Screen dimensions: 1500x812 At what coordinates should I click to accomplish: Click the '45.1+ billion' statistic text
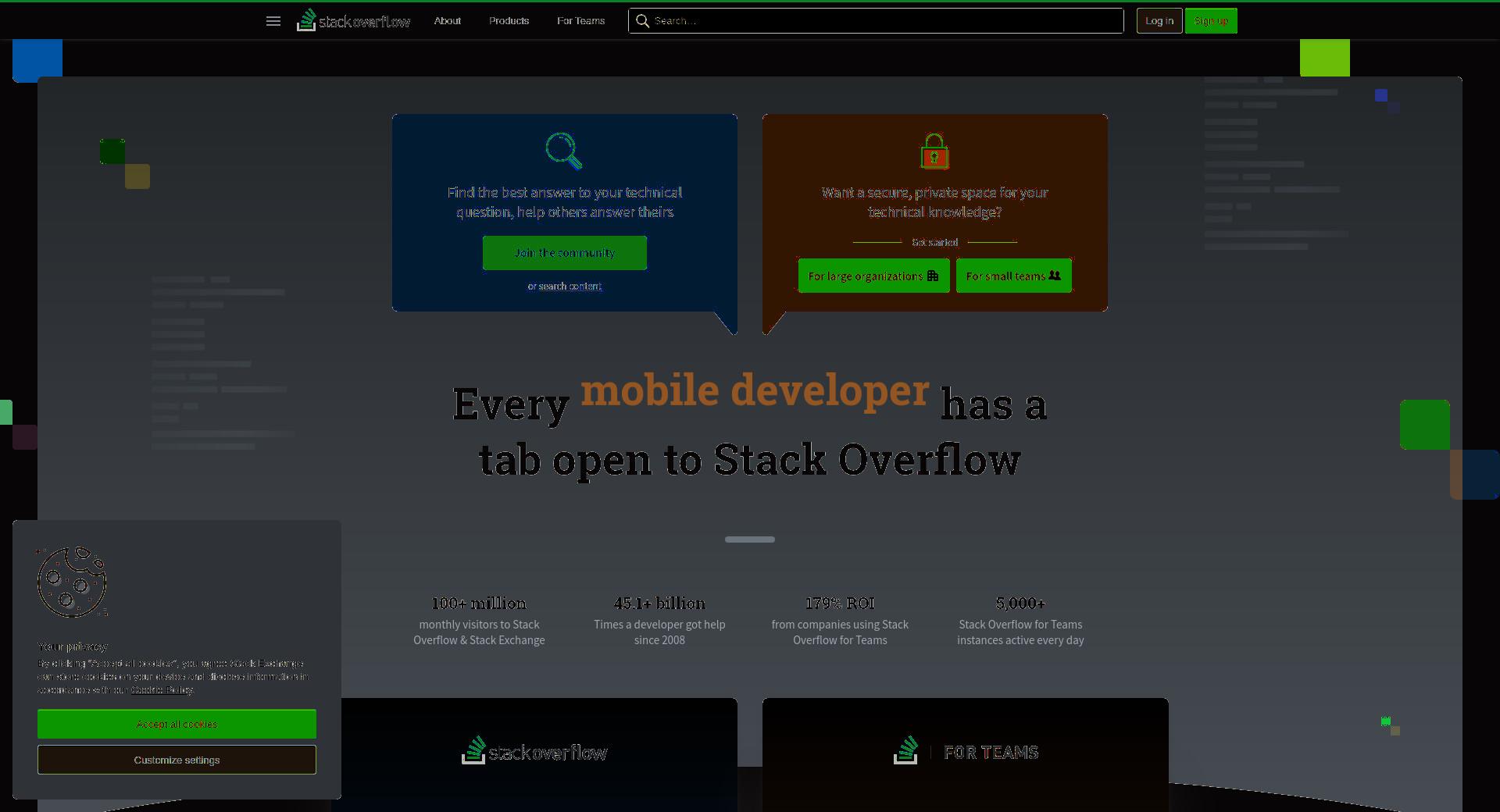pos(659,604)
